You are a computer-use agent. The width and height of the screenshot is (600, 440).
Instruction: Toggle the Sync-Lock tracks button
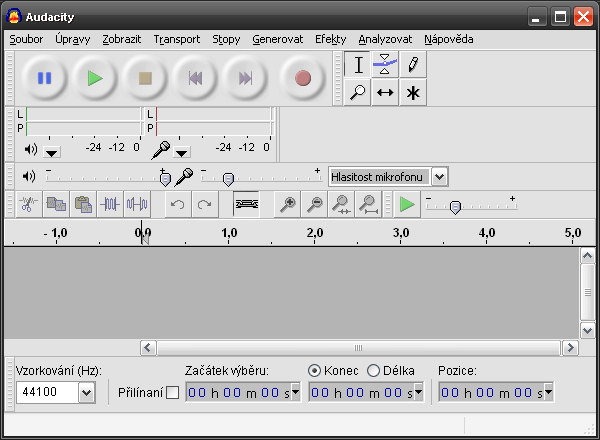point(246,204)
